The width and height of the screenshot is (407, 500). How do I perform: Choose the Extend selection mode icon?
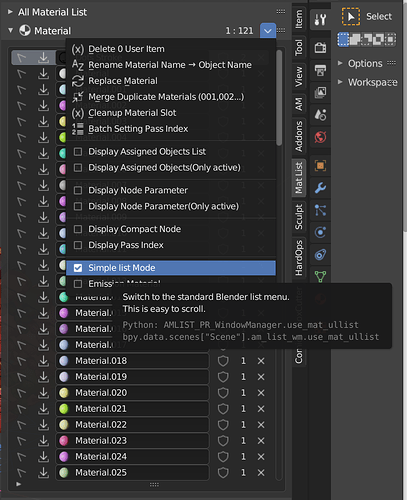355,39
